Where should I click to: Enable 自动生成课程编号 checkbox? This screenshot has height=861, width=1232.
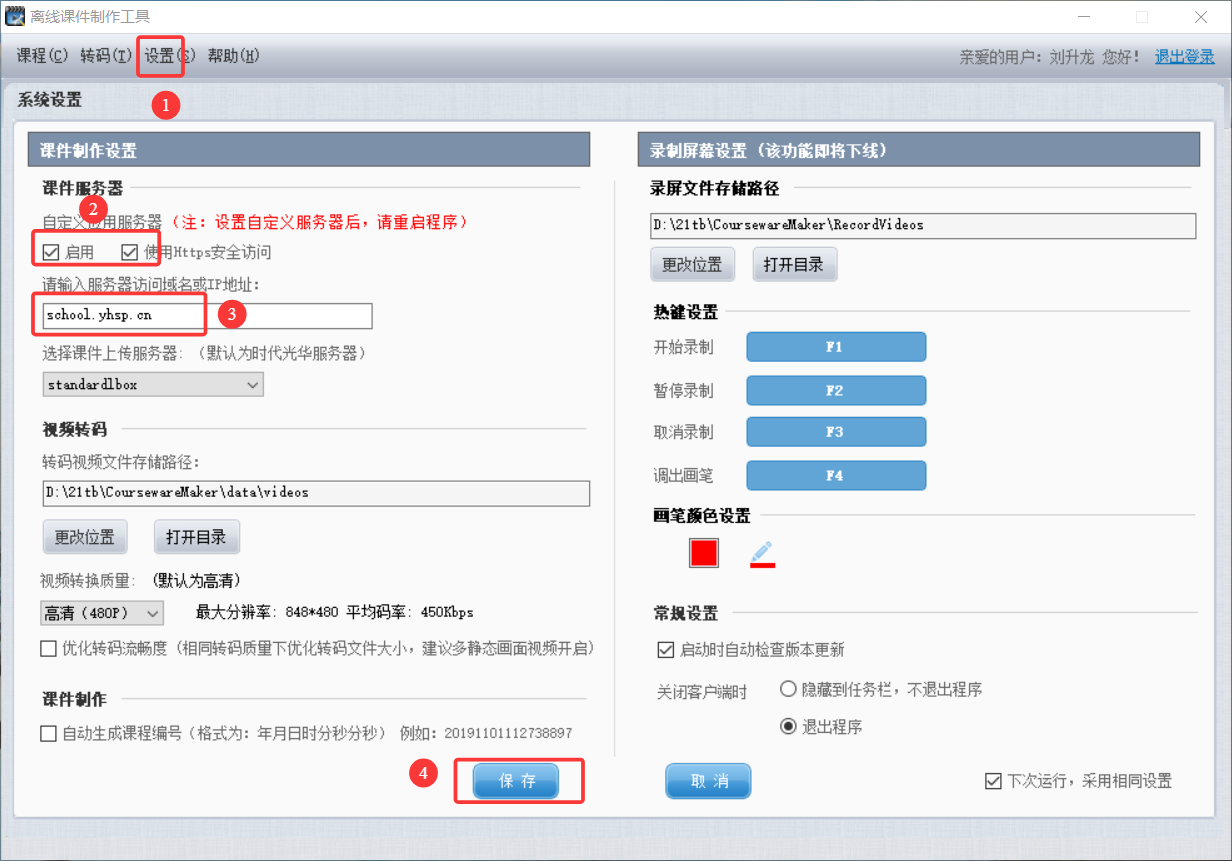pyautogui.click(x=49, y=733)
